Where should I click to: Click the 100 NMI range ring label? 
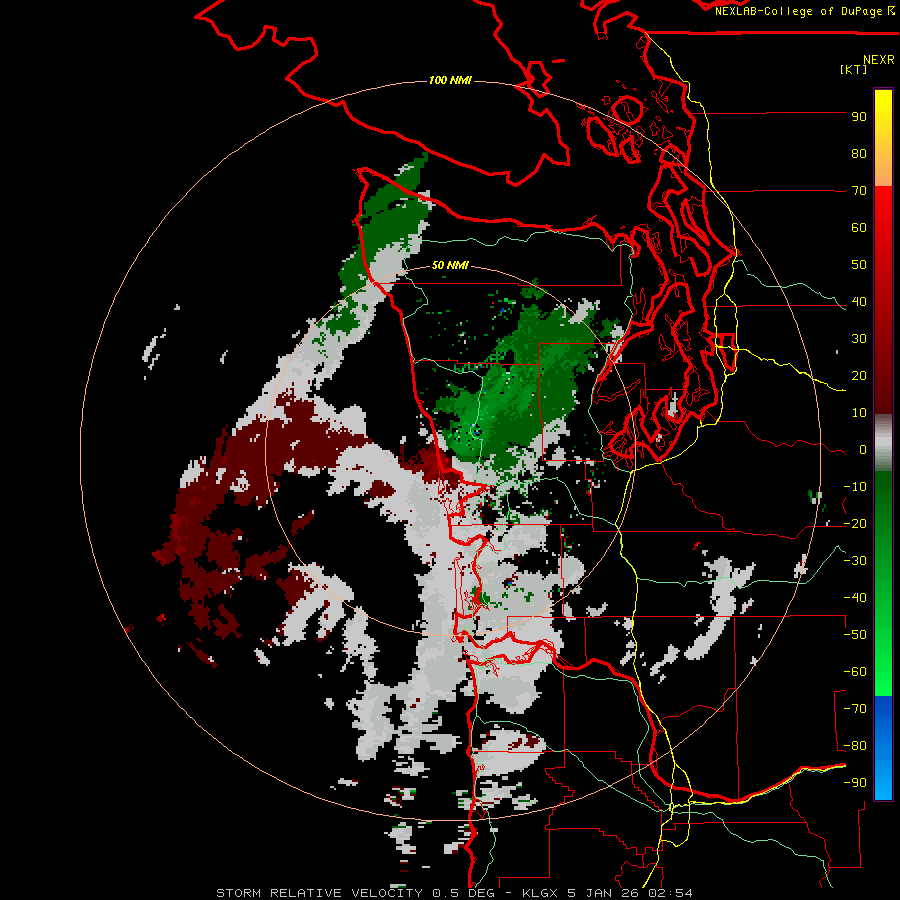point(450,80)
